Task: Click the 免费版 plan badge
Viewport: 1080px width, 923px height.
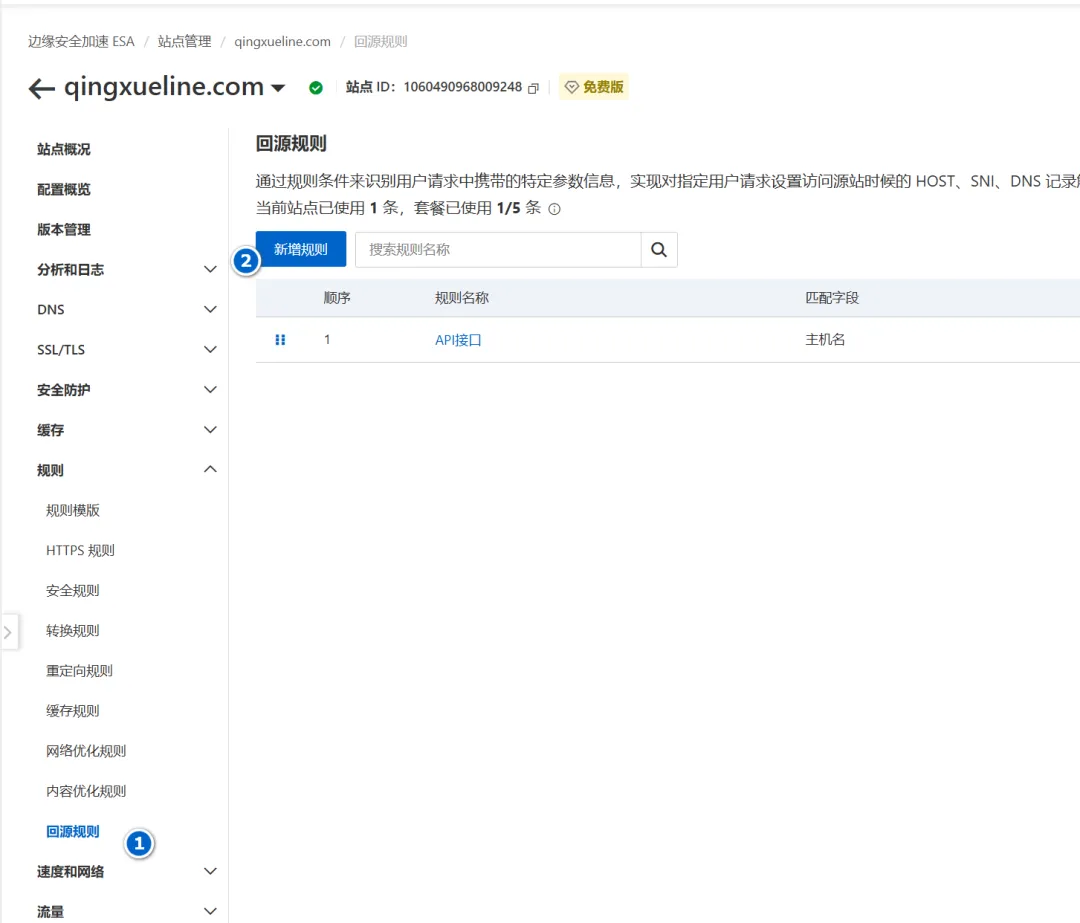Action: (594, 87)
